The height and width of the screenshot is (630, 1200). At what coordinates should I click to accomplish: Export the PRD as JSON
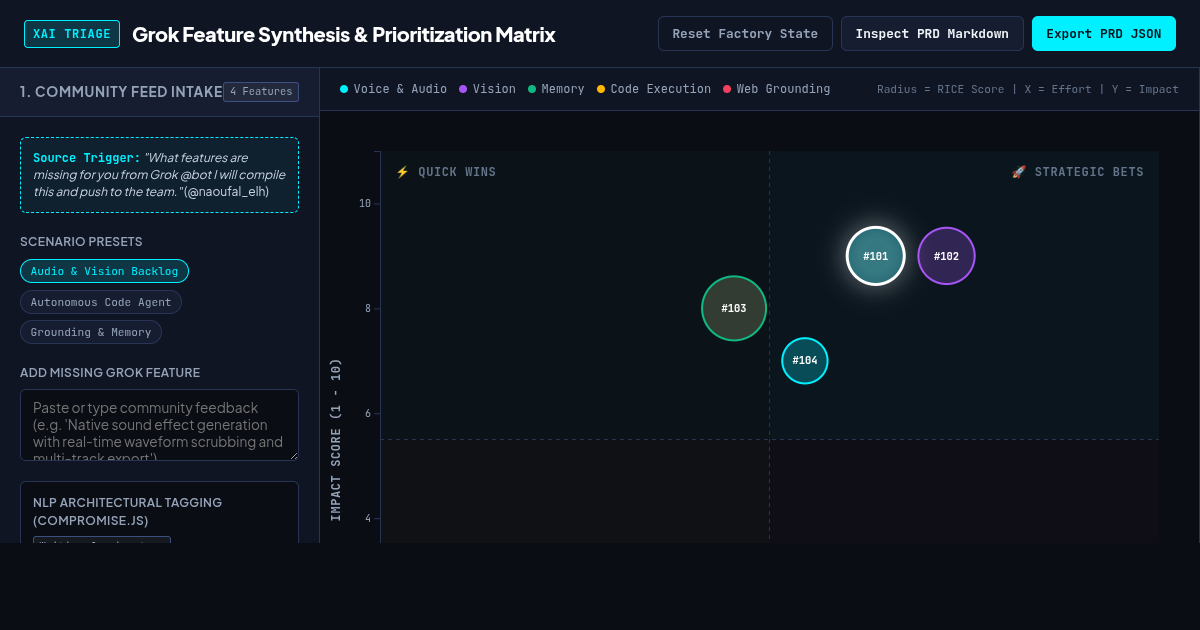[1104, 34]
